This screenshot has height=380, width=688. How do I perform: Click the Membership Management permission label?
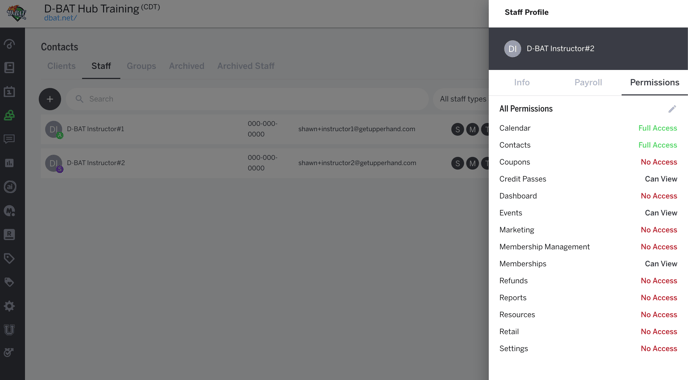coord(544,247)
